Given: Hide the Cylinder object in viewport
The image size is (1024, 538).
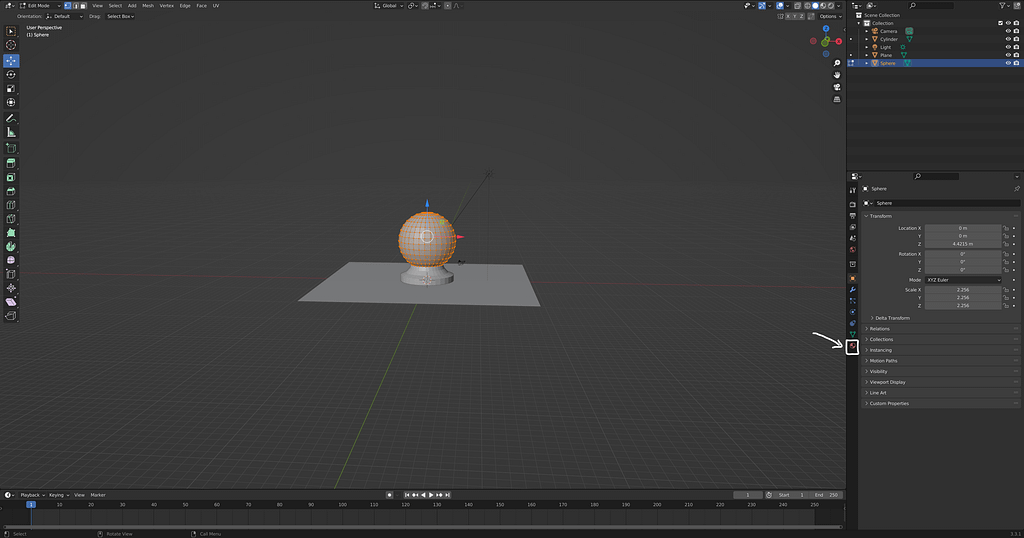Looking at the screenshot, I should [1008, 39].
